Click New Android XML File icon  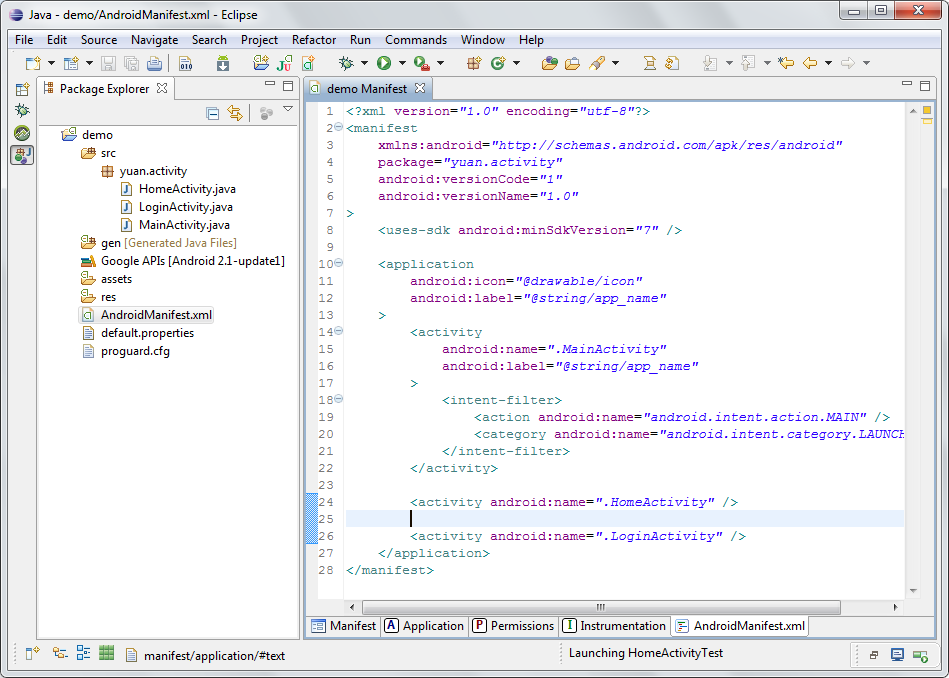(309, 63)
